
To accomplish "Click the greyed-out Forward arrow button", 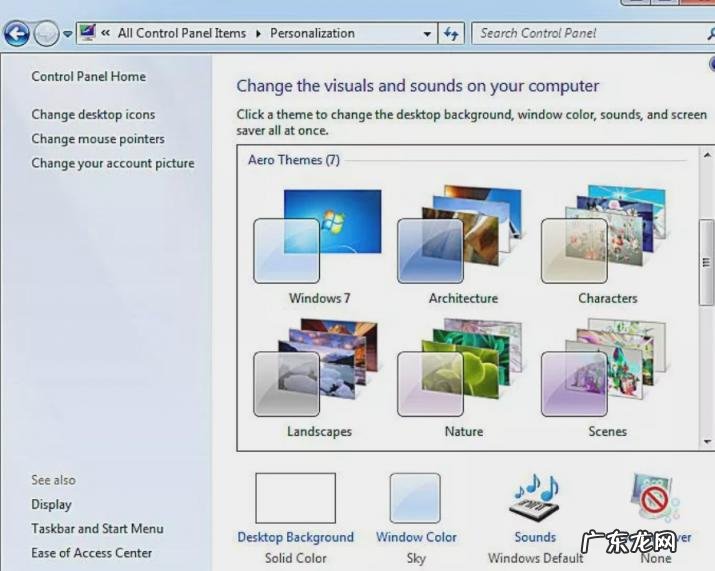I will (x=47, y=33).
